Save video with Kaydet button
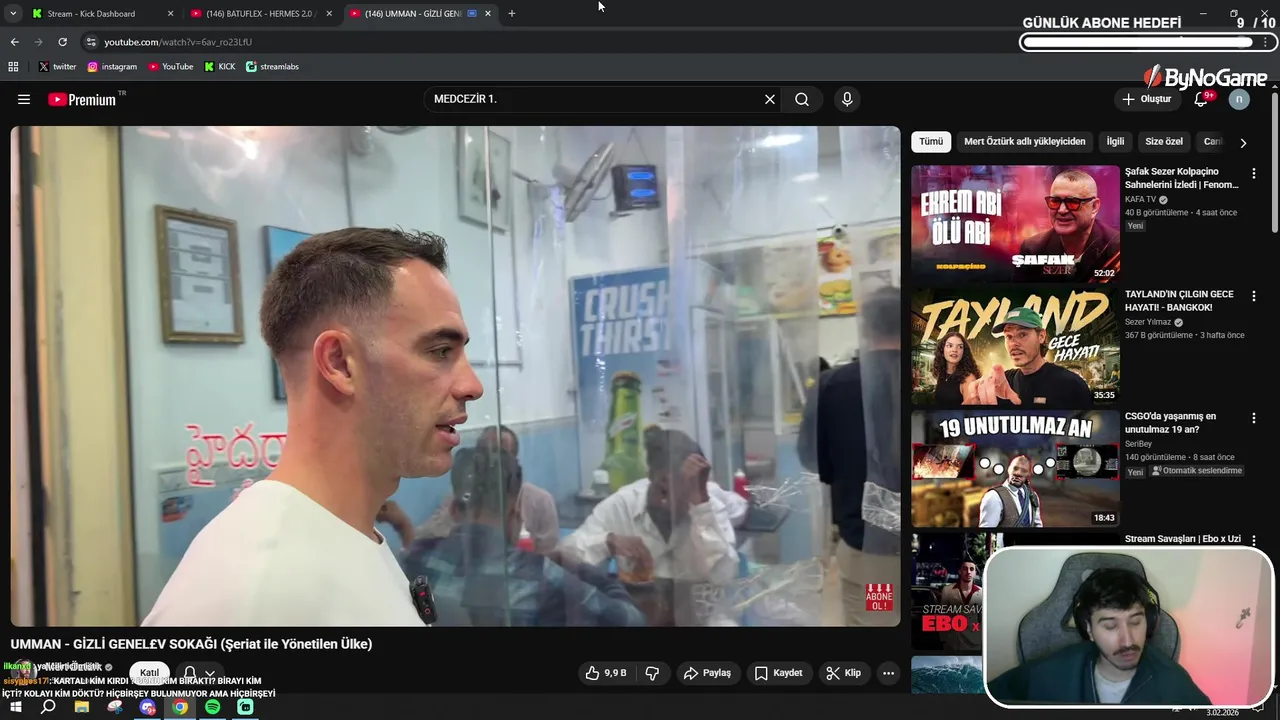 coord(778,673)
